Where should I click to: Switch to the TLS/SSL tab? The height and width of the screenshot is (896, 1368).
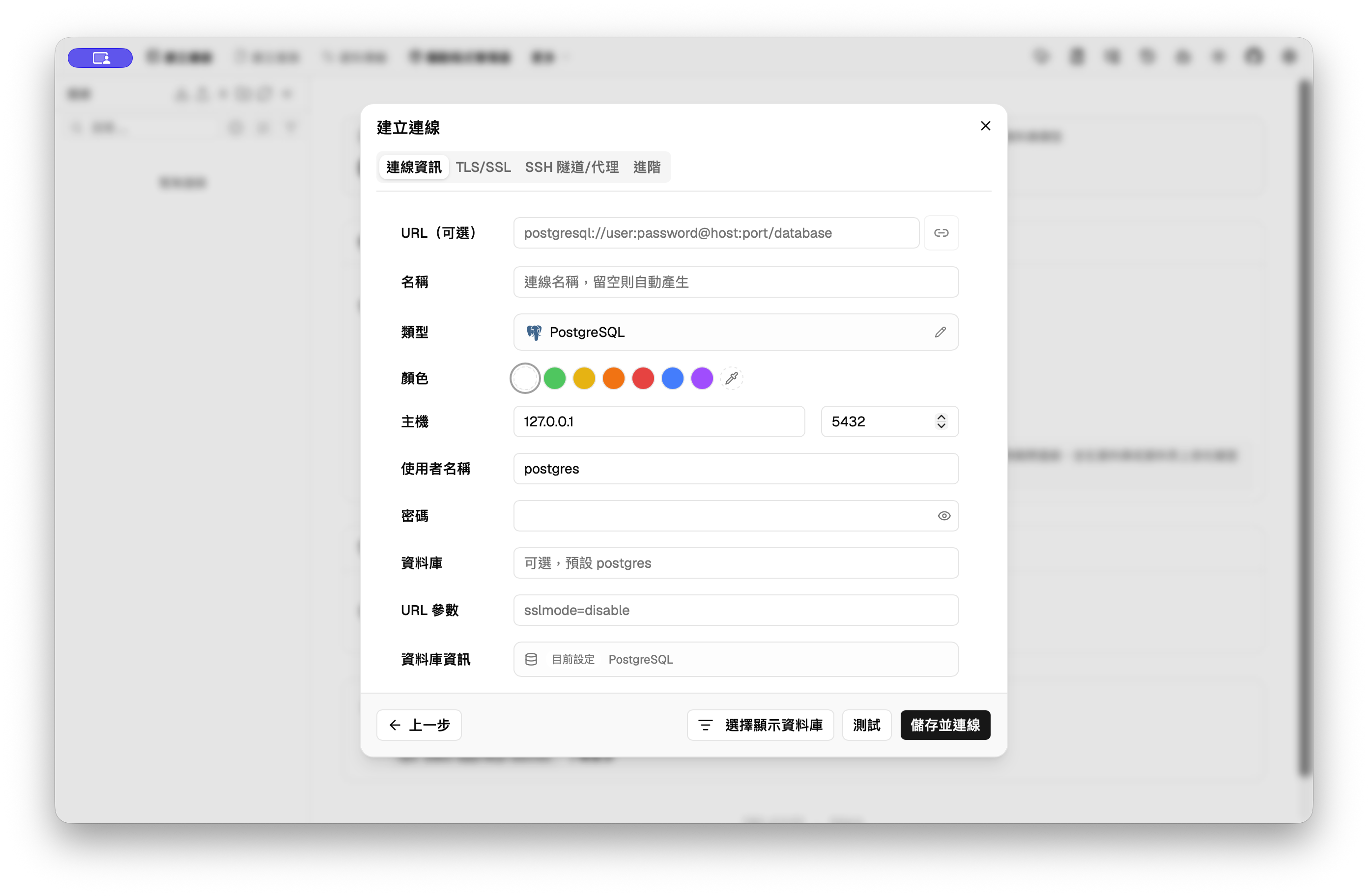coord(484,167)
